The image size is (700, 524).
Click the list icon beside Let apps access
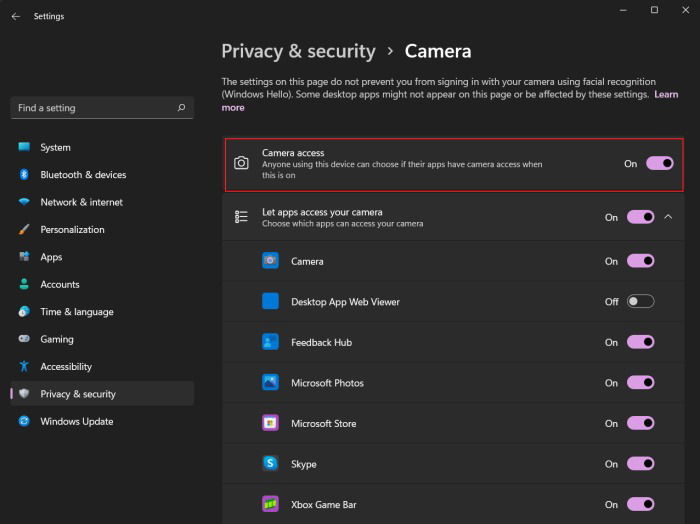point(241,217)
